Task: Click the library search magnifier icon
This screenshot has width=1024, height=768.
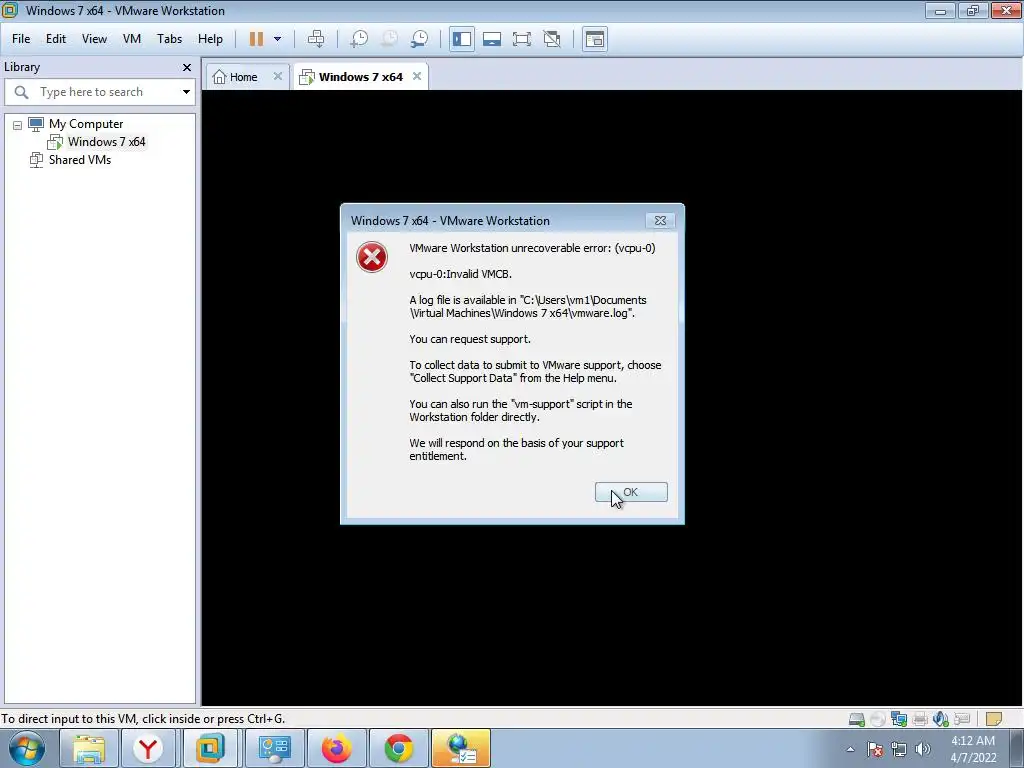Action: [x=22, y=92]
